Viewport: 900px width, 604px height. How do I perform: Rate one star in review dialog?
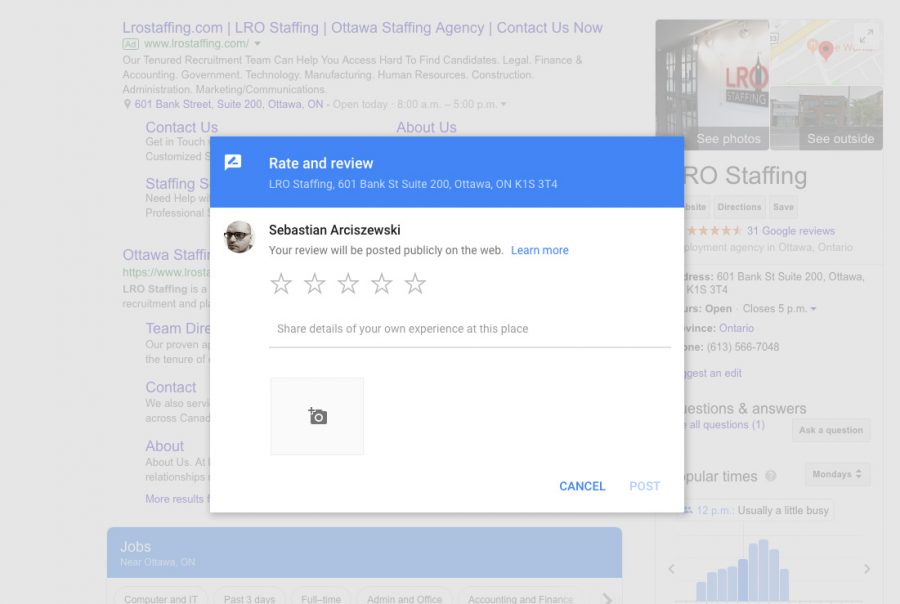coord(281,284)
